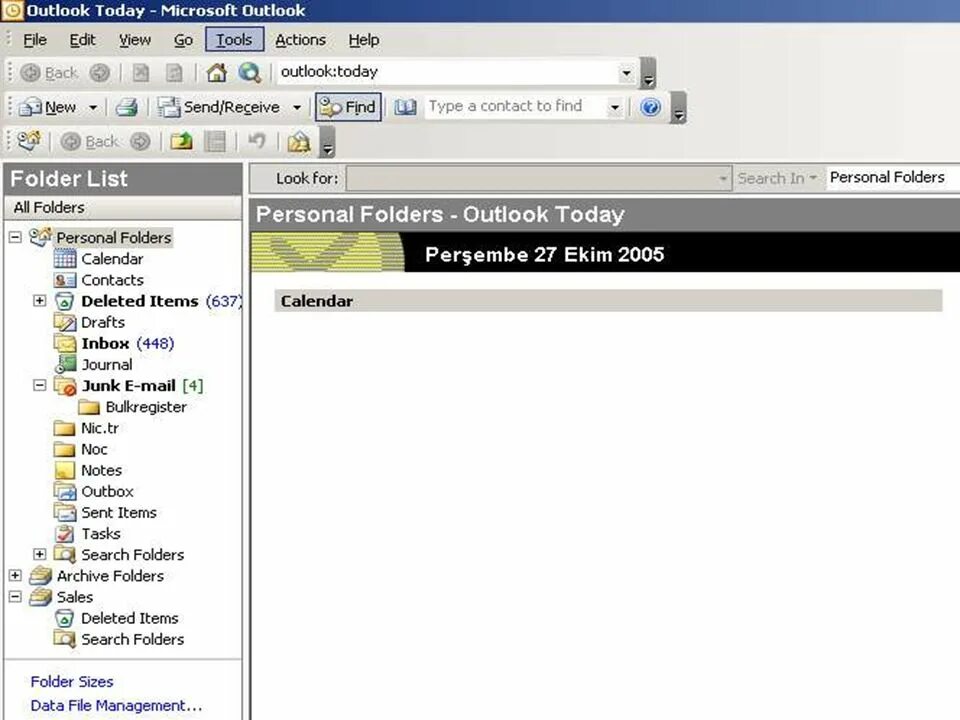Open the contact find box dropdown arrow
The width and height of the screenshot is (960, 720).
tap(615, 108)
